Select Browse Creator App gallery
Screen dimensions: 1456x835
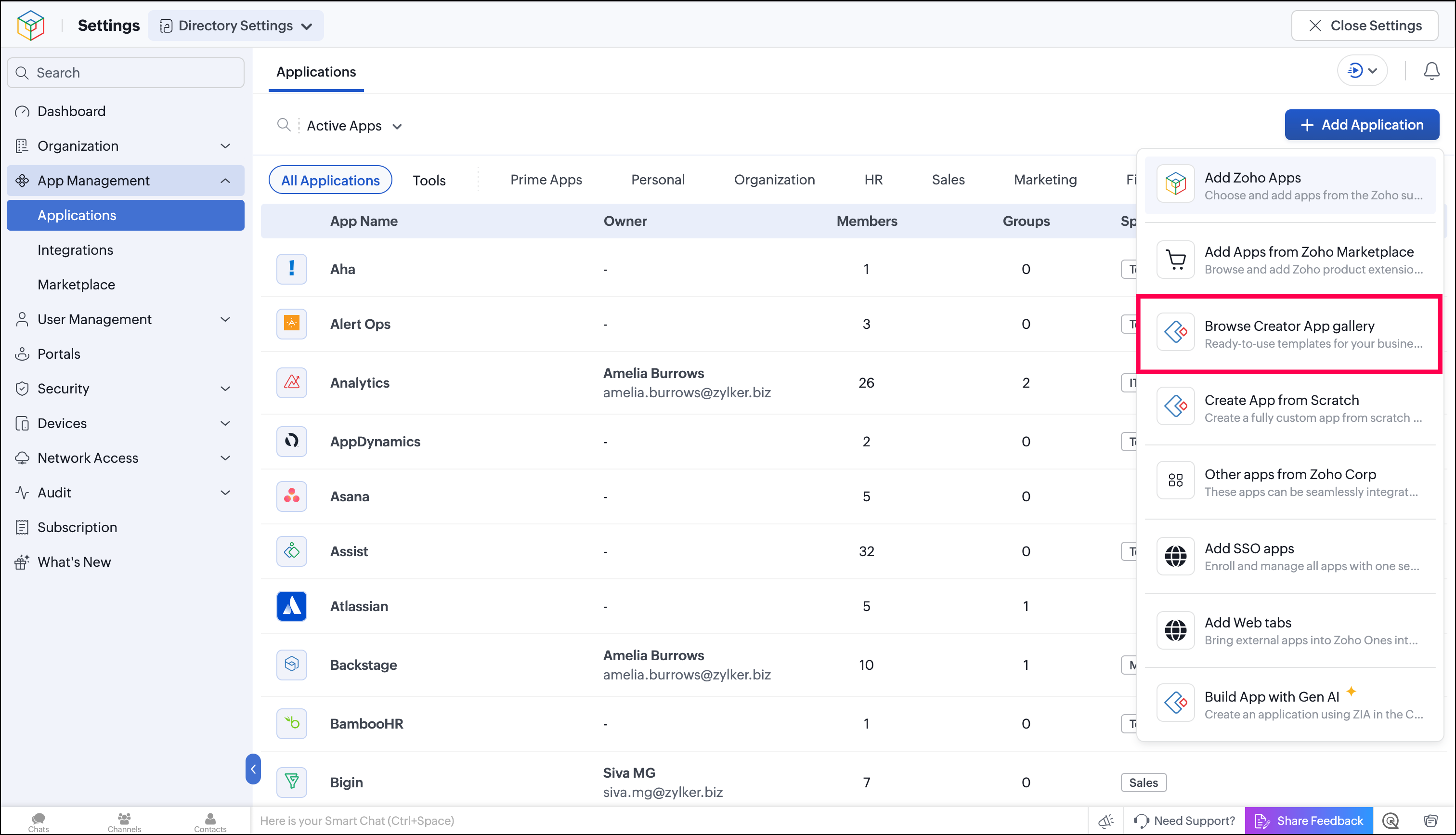[x=1290, y=334]
